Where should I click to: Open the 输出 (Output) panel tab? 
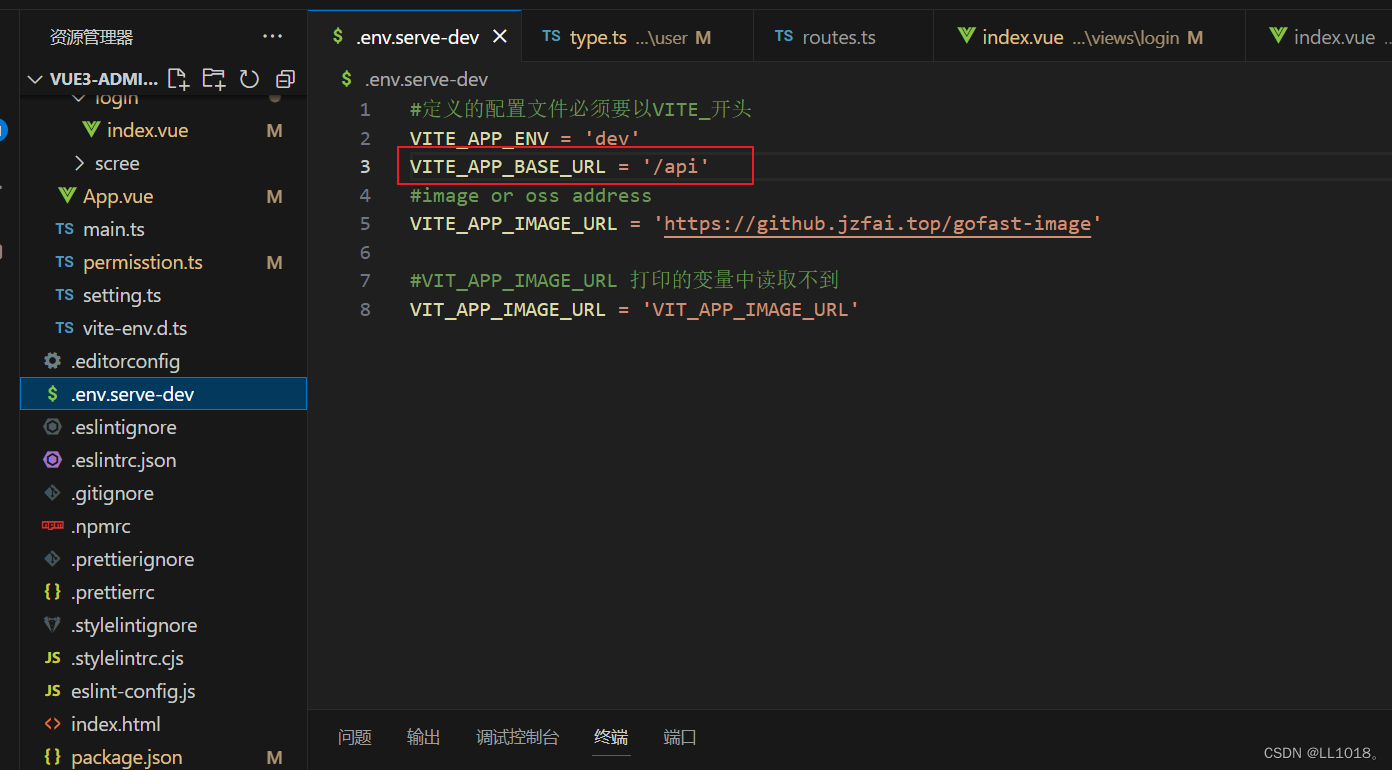pos(424,737)
